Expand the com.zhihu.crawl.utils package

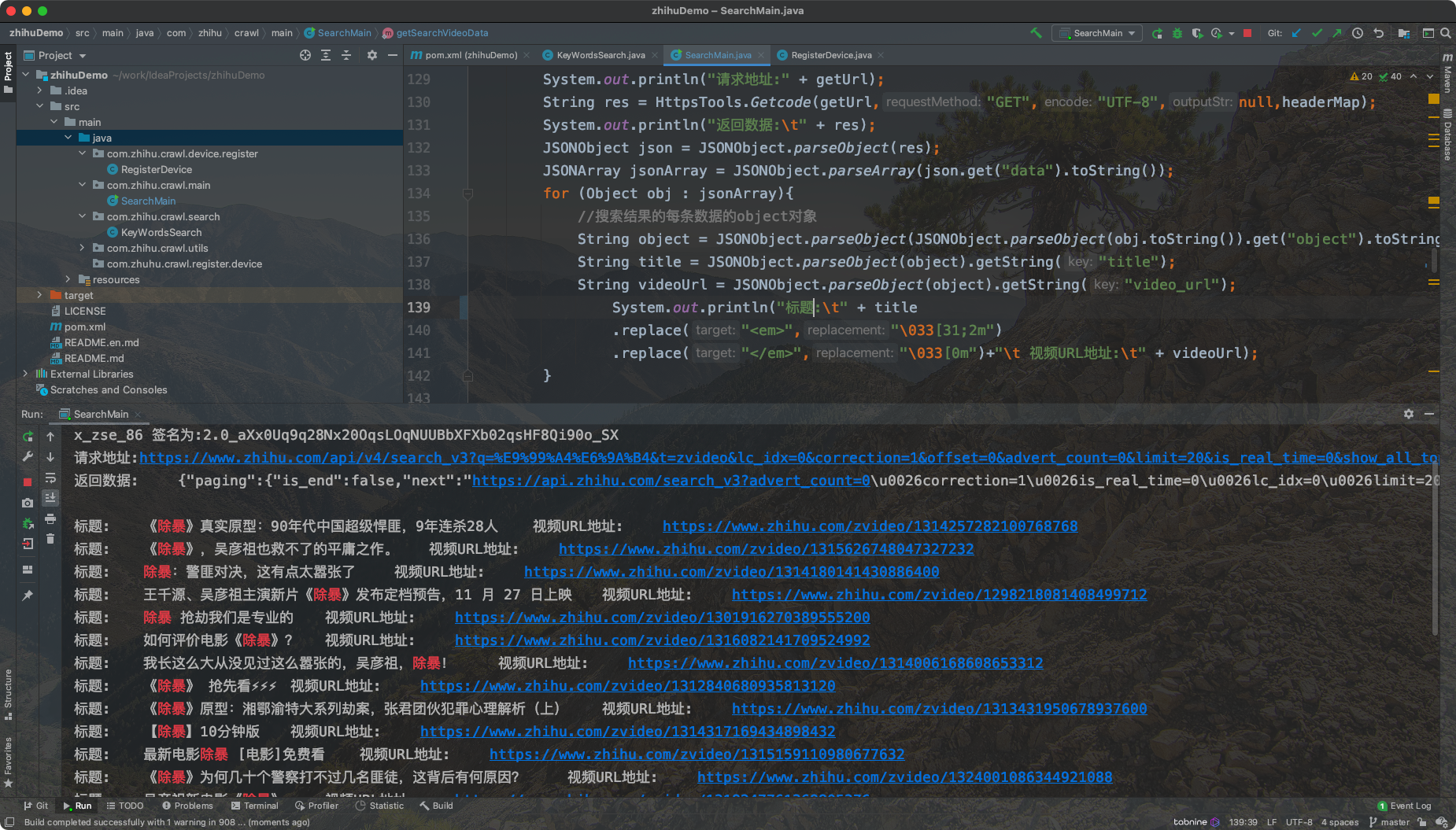click(83, 248)
